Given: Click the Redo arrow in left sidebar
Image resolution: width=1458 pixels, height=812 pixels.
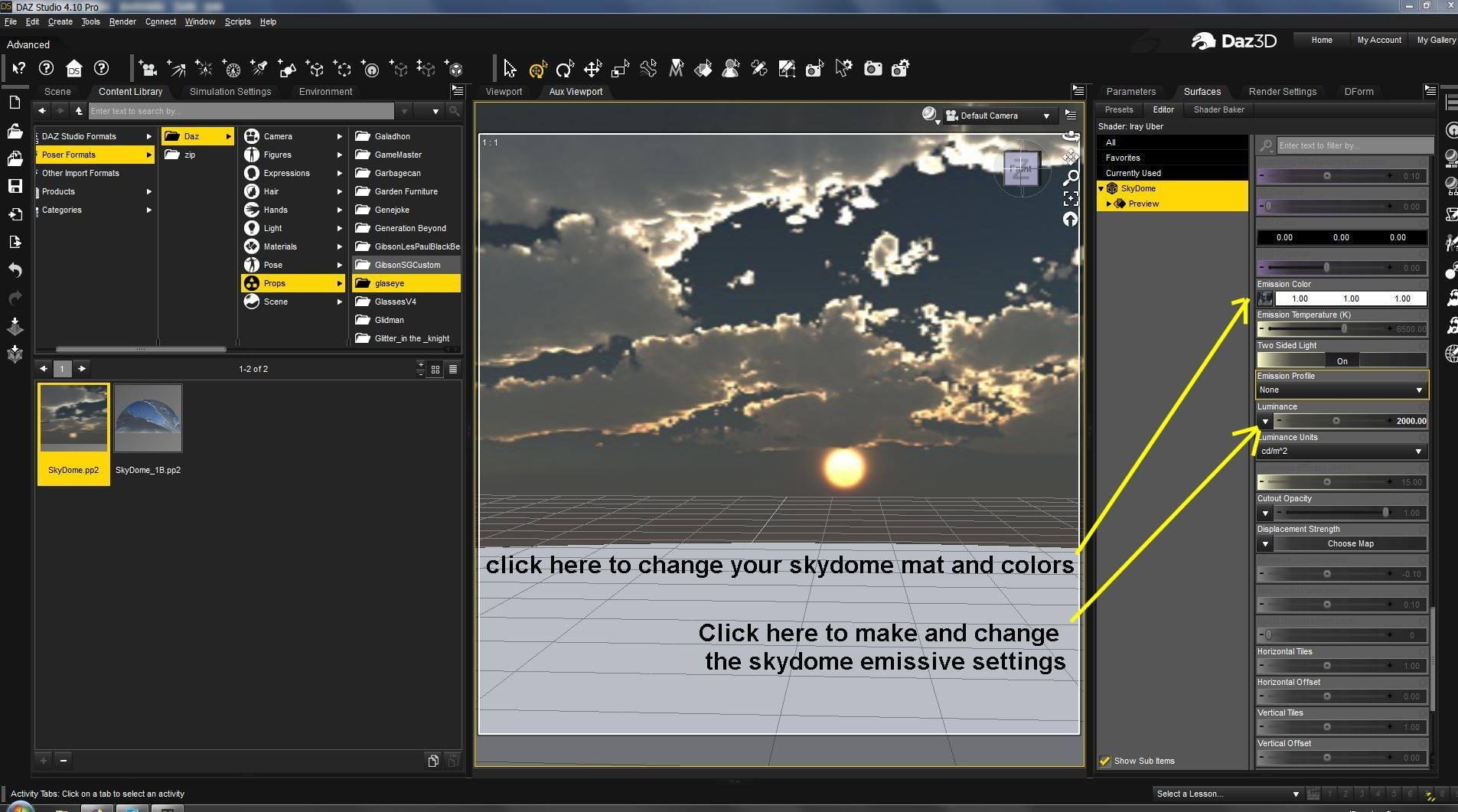Looking at the screenshot, I should tap(15, 298).
